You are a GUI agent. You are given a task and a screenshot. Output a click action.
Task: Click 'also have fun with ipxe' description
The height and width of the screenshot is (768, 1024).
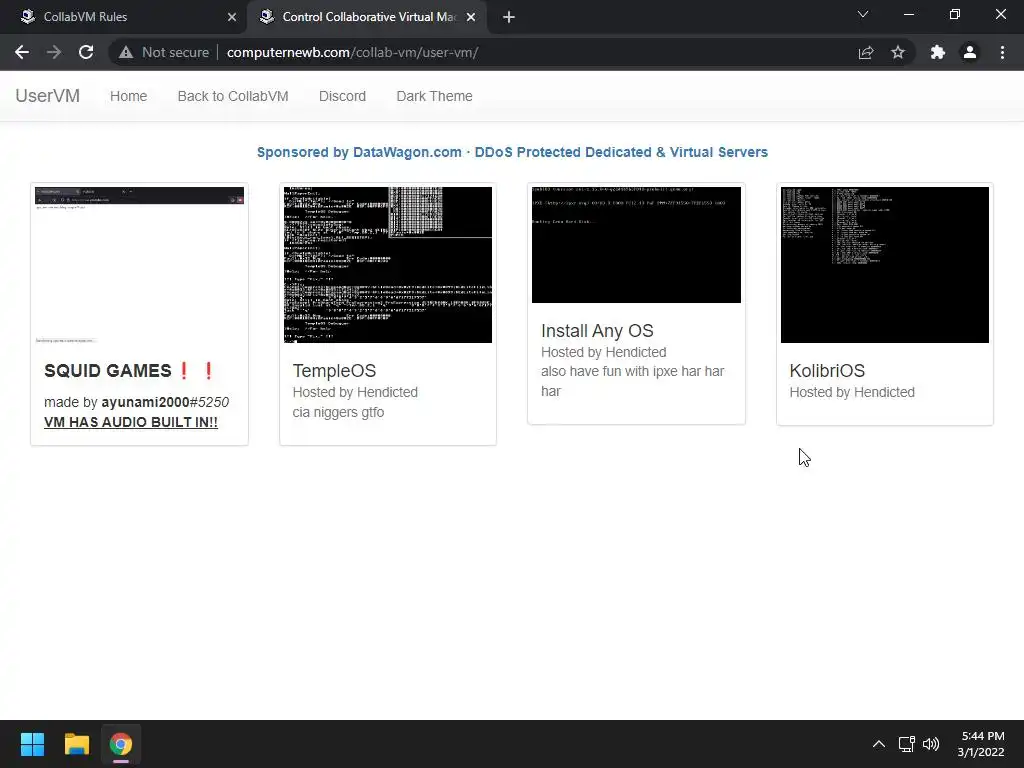pyautogui.click(x=632, y=381)
